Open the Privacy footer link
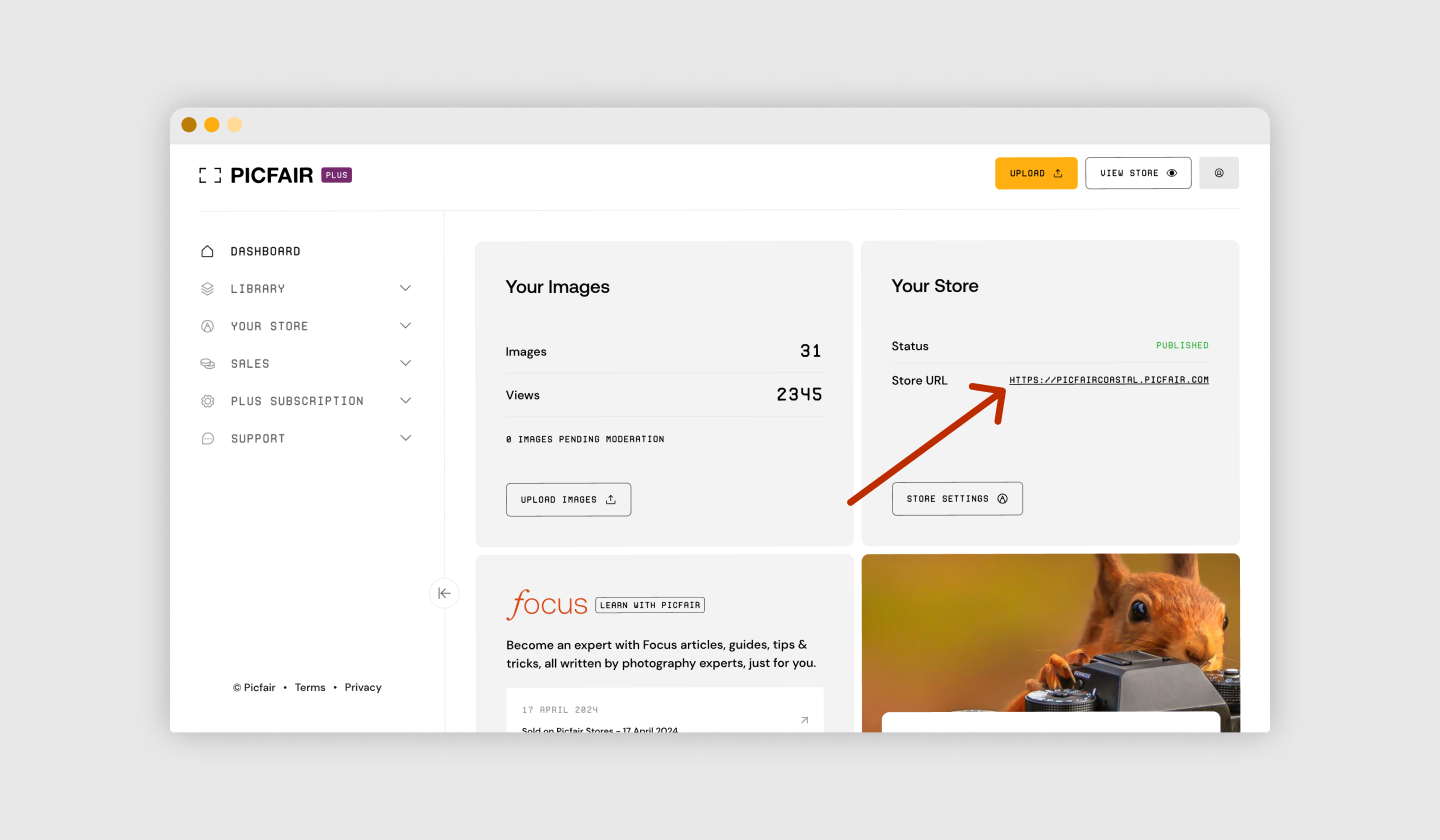 [x=363, y=687]
